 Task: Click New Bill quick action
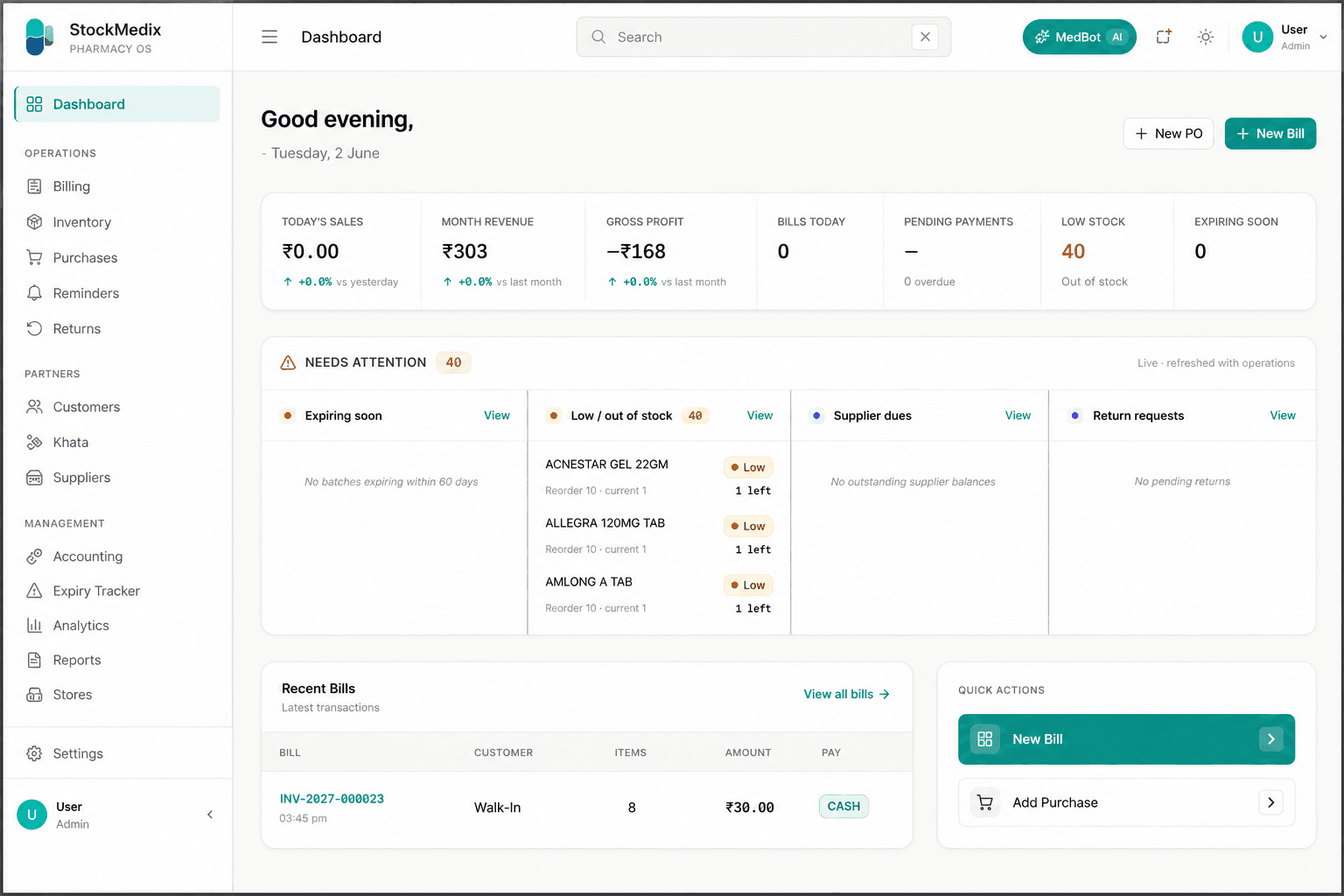click(1126, 739)
